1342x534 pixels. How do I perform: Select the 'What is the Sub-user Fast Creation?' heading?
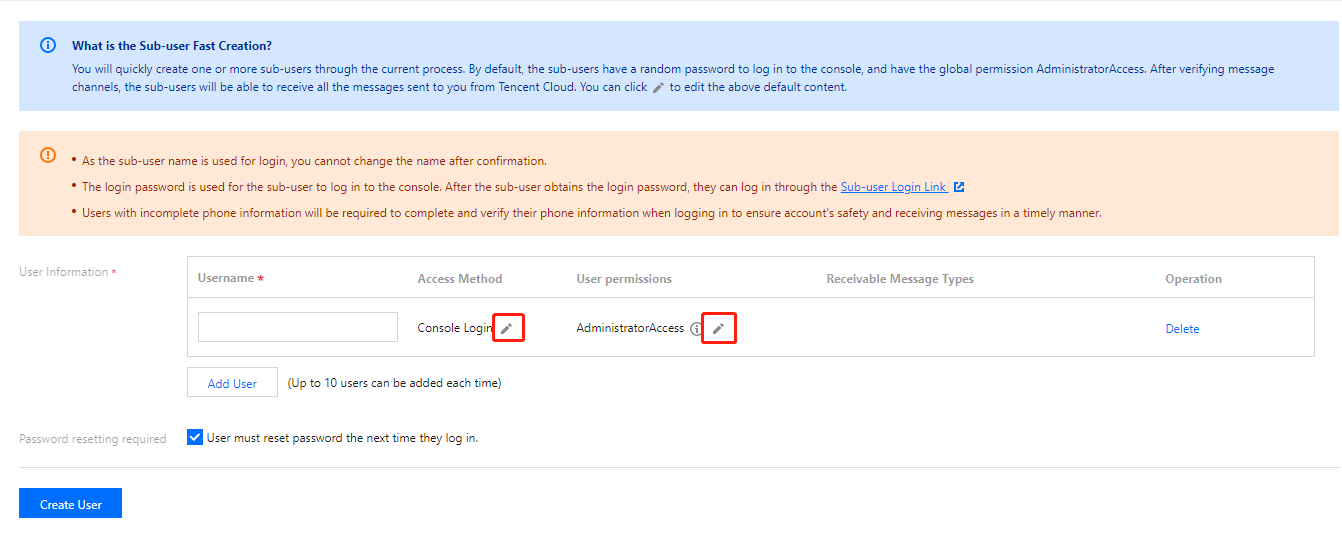pyautogui.click(x=172, y=46)
